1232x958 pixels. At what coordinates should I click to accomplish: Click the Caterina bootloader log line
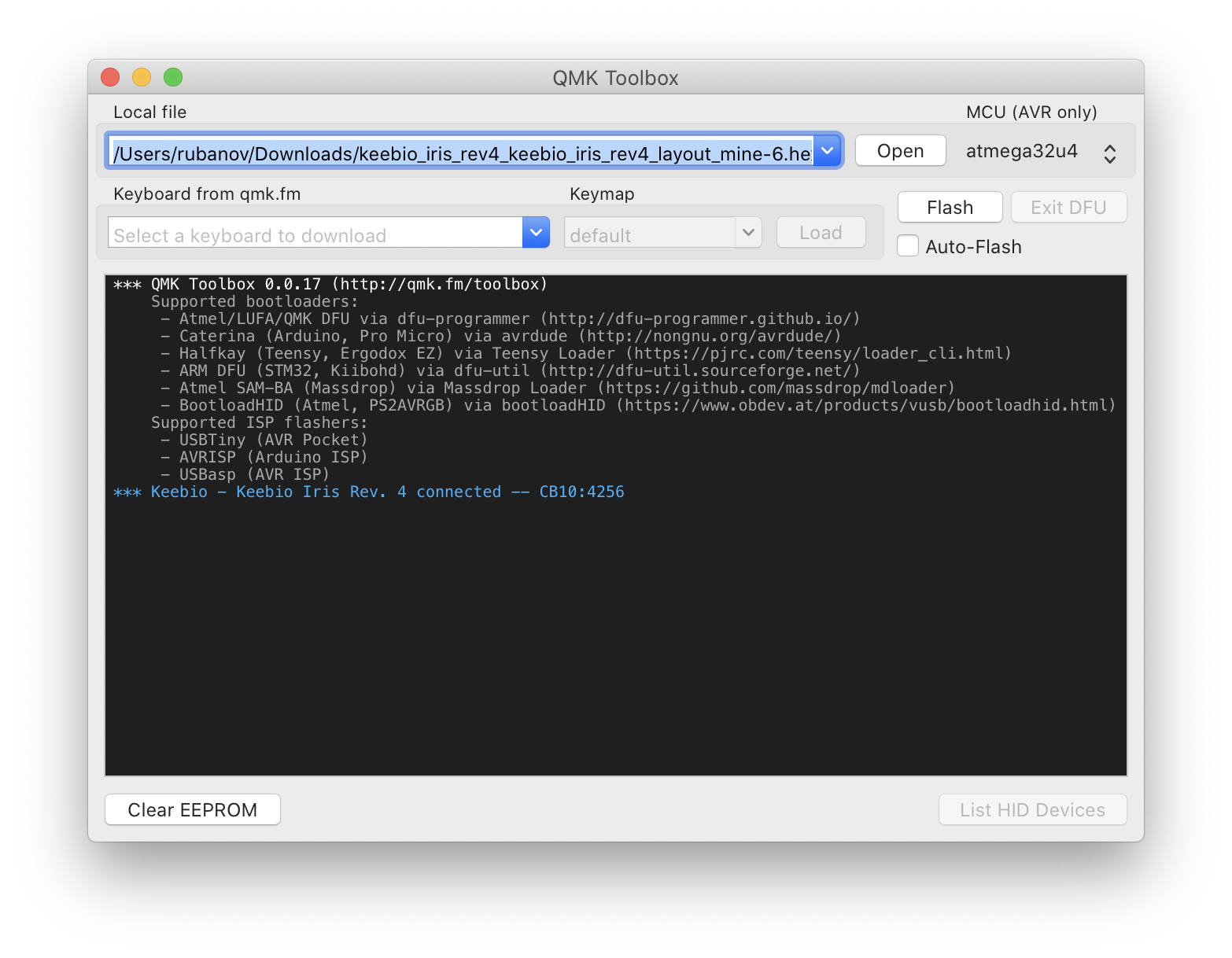point(500,336)
